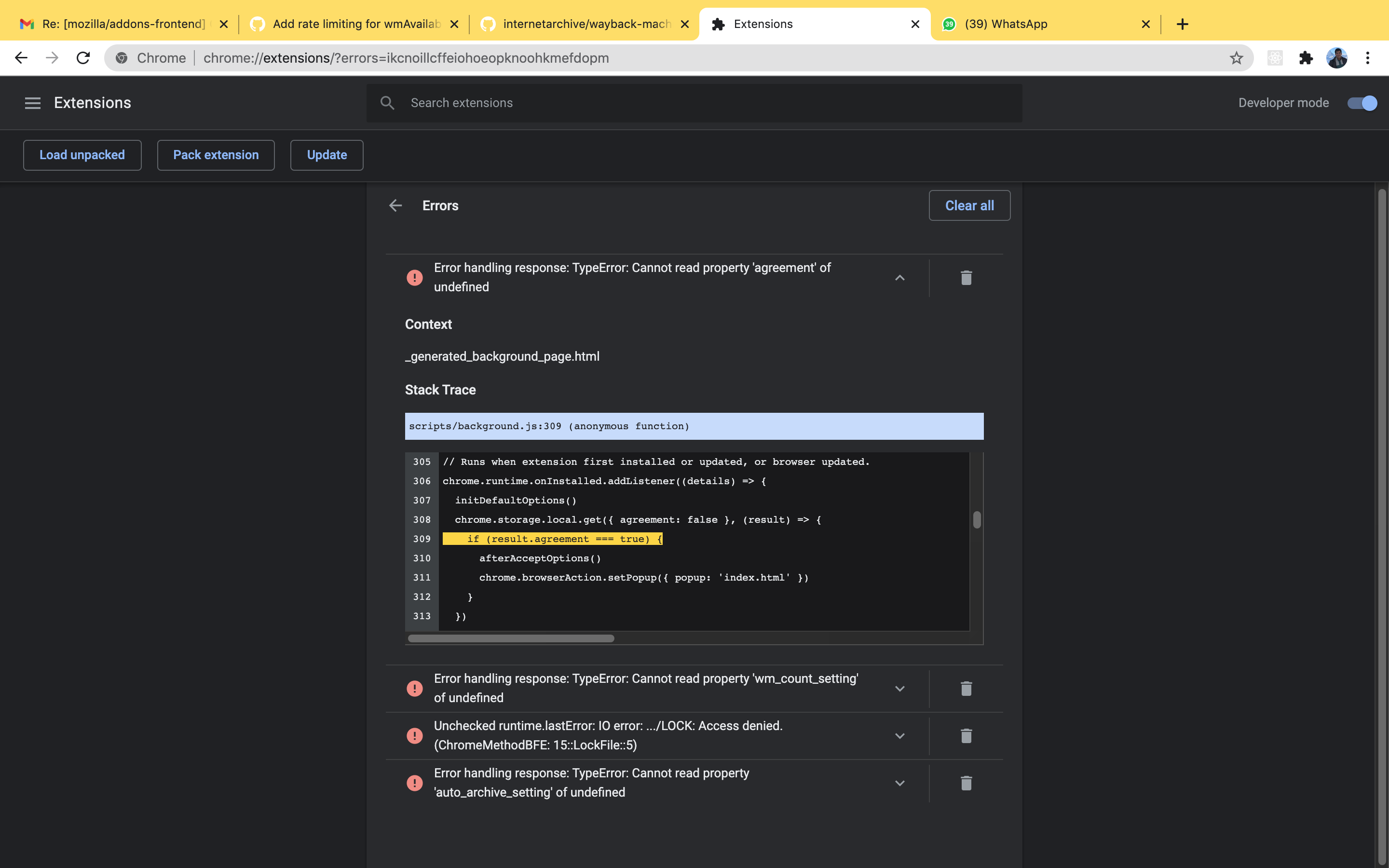This screenshot has width=1389, height=868.
Task: Open the Chrome three-dot menu
Action: (1368, 57)
